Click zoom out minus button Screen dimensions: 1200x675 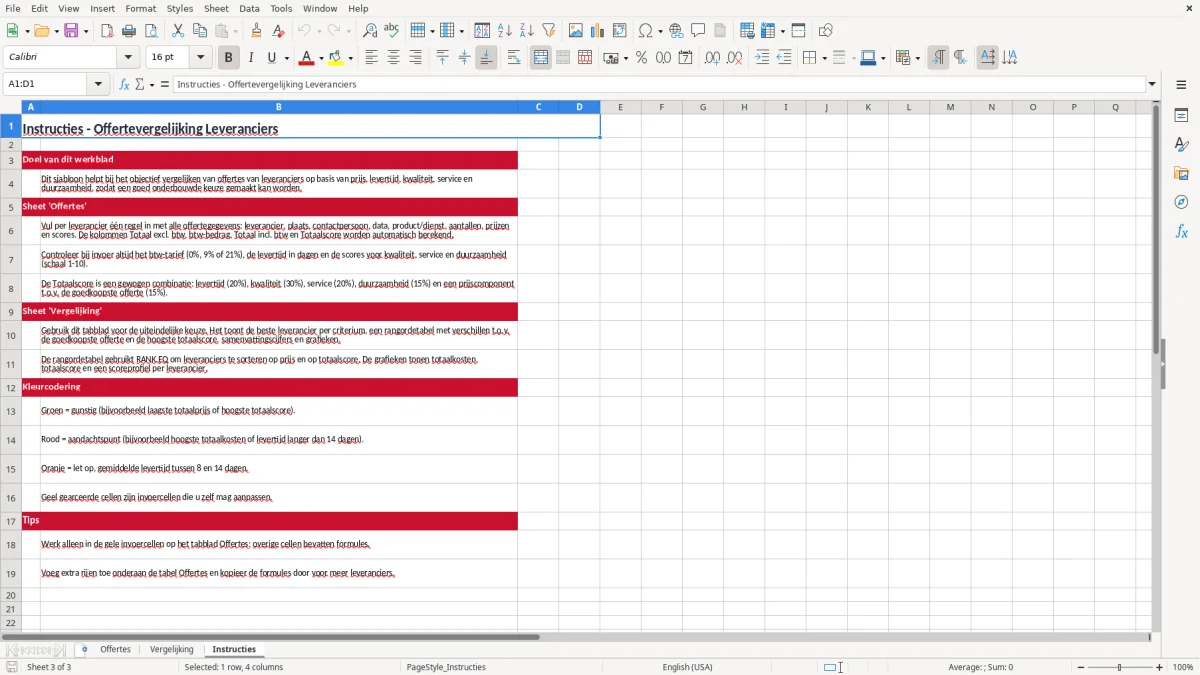point(1079,667)
